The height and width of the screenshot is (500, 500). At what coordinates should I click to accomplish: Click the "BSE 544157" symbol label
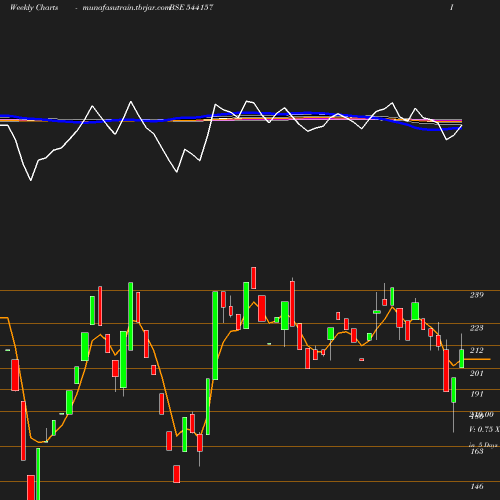[x=191, y=7]
